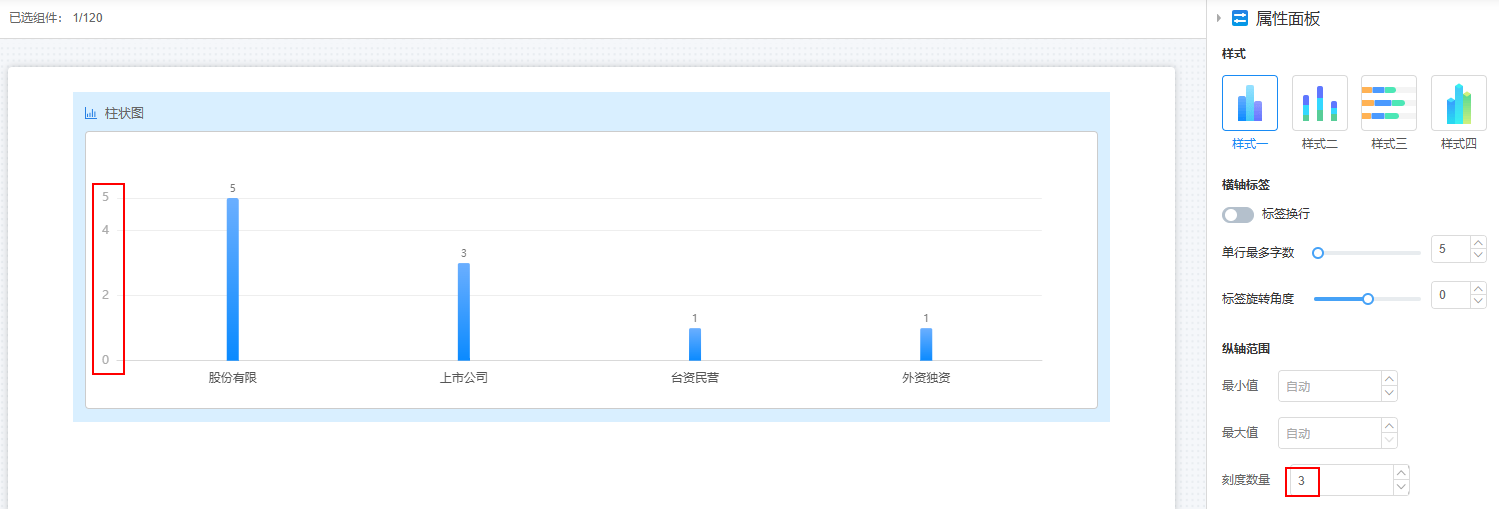Click the 样式一 label text
Screen dimensions: 1499x509
pos(1250,144)
